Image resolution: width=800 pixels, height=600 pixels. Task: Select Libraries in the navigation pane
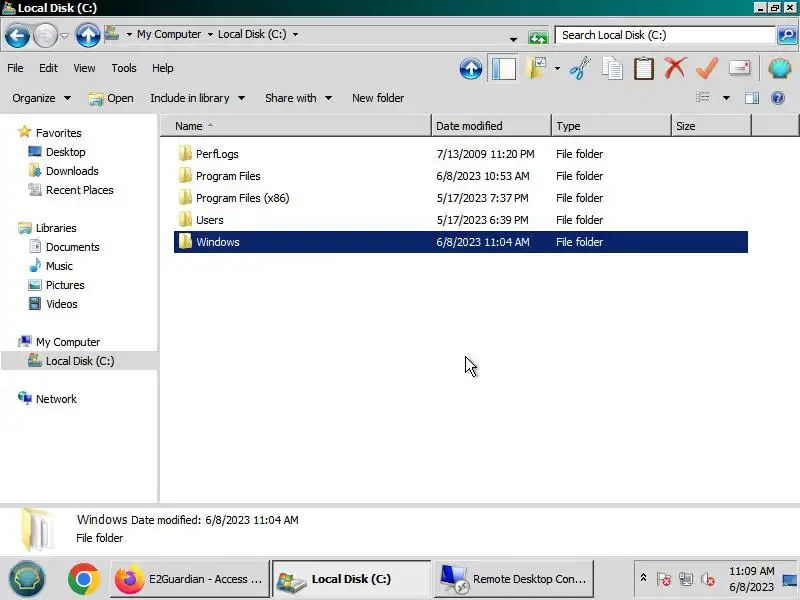56,228
